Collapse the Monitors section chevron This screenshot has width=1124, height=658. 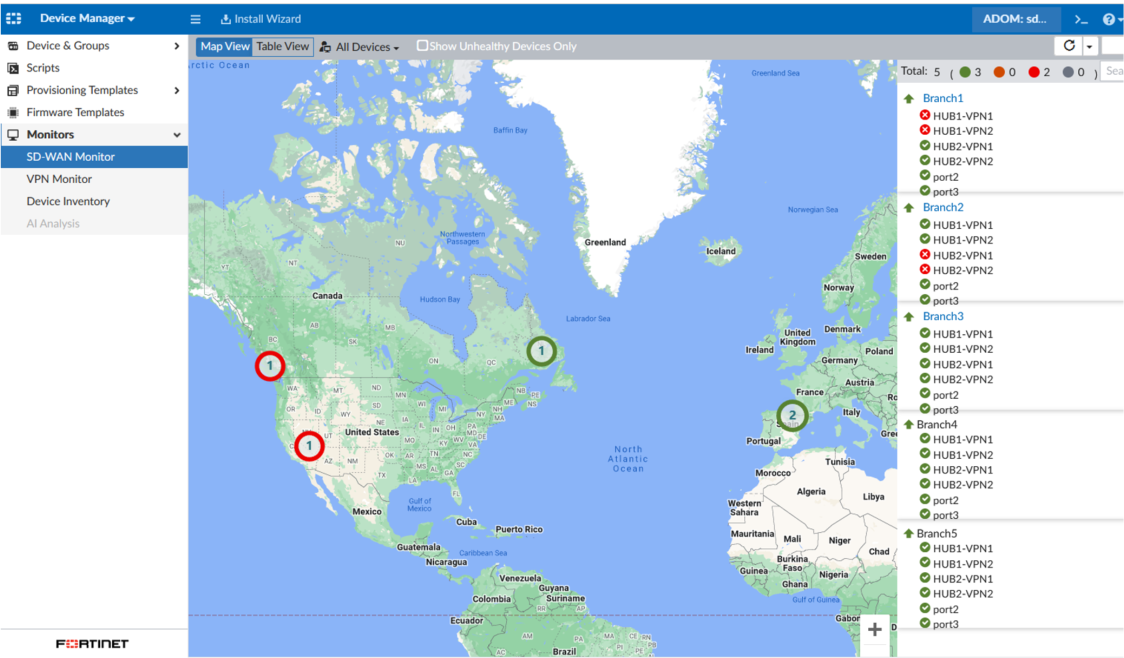click(x=176, y=135)
